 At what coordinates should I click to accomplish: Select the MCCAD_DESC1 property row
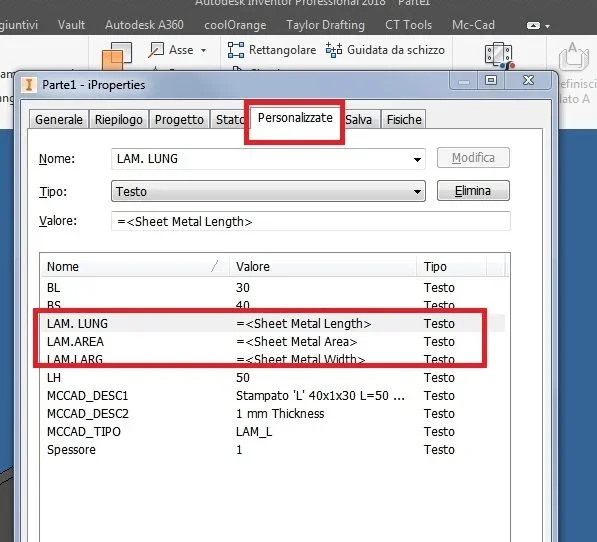point(273,395)
